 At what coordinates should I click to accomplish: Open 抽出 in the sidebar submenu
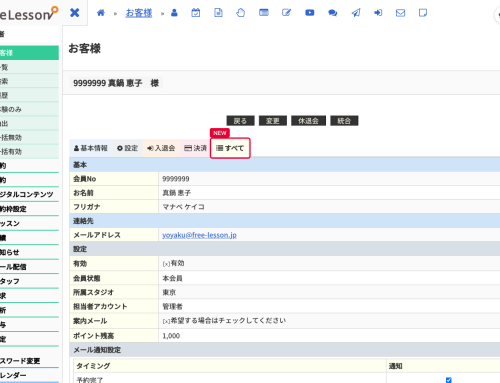[29, 123]
